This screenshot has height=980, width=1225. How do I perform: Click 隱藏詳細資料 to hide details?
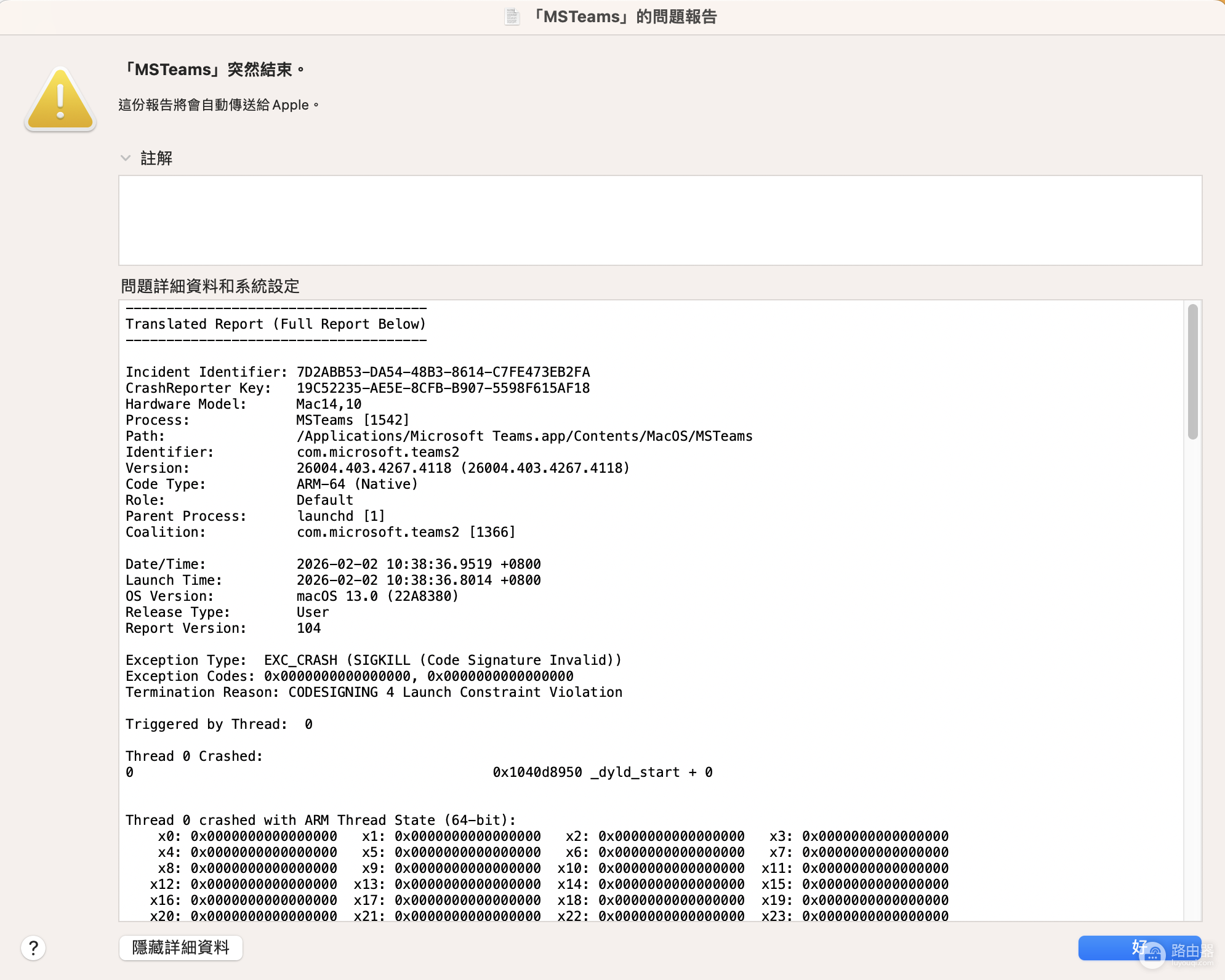coord(181,947)
